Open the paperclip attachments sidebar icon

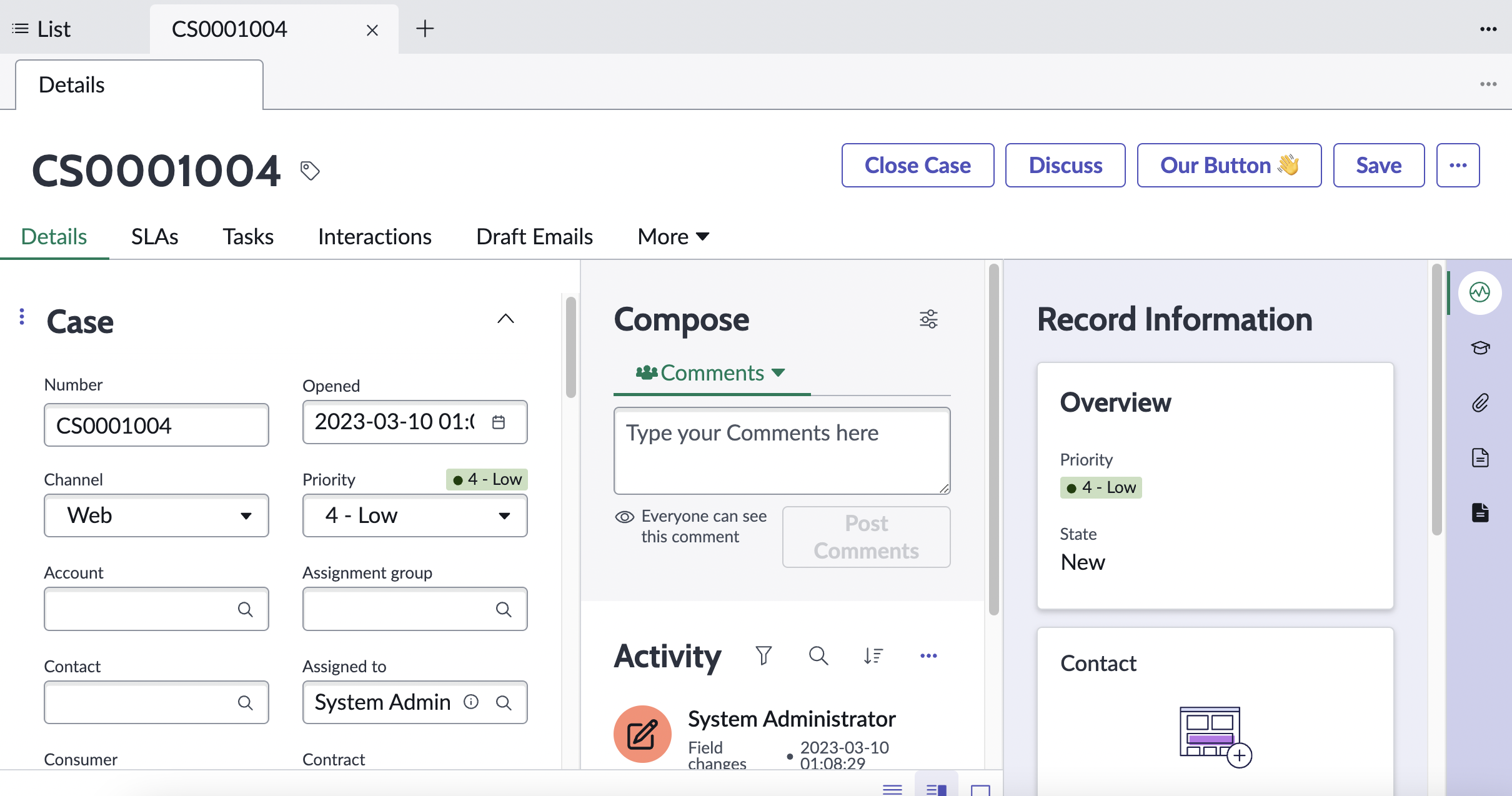1480,403
